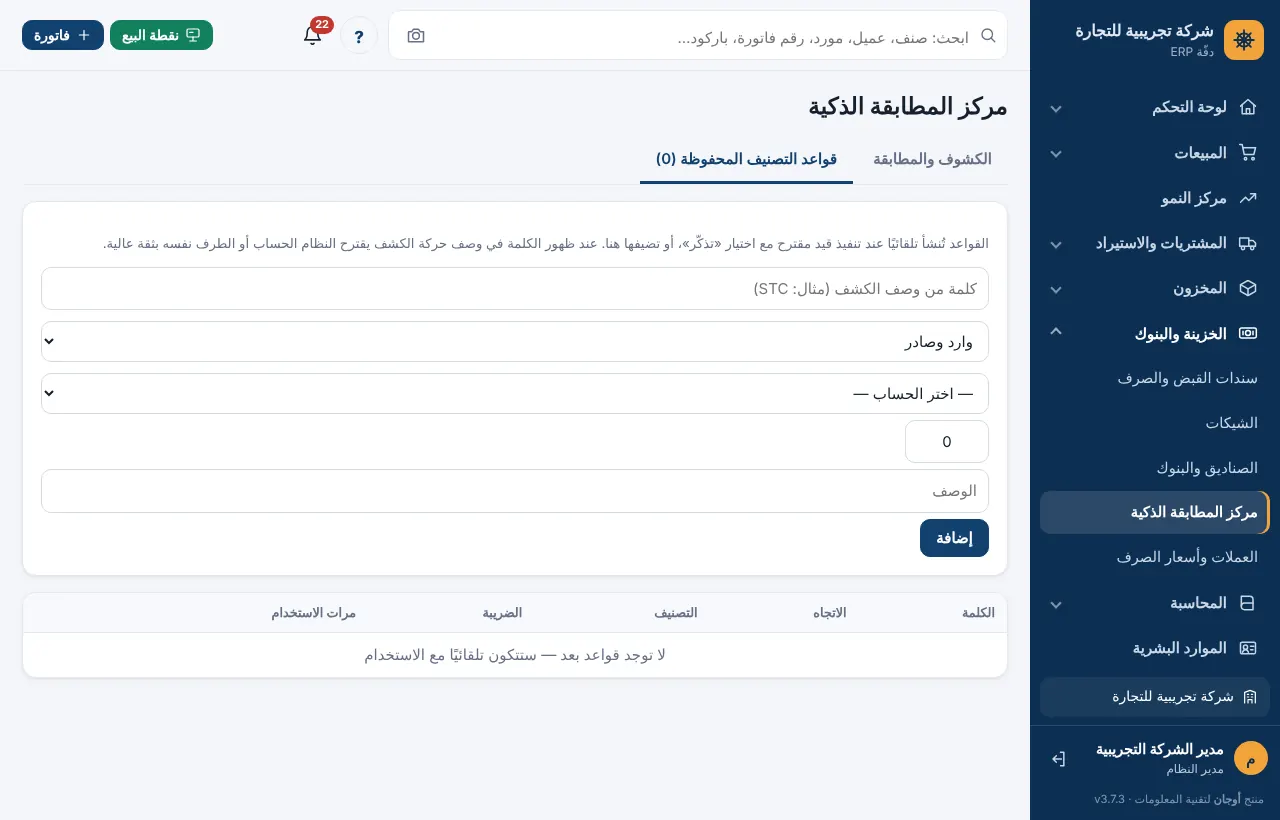Click the ID card icon beside الموارد البشرية
This screenshot has width=1280, height=820.
[x=1247, y=648]
